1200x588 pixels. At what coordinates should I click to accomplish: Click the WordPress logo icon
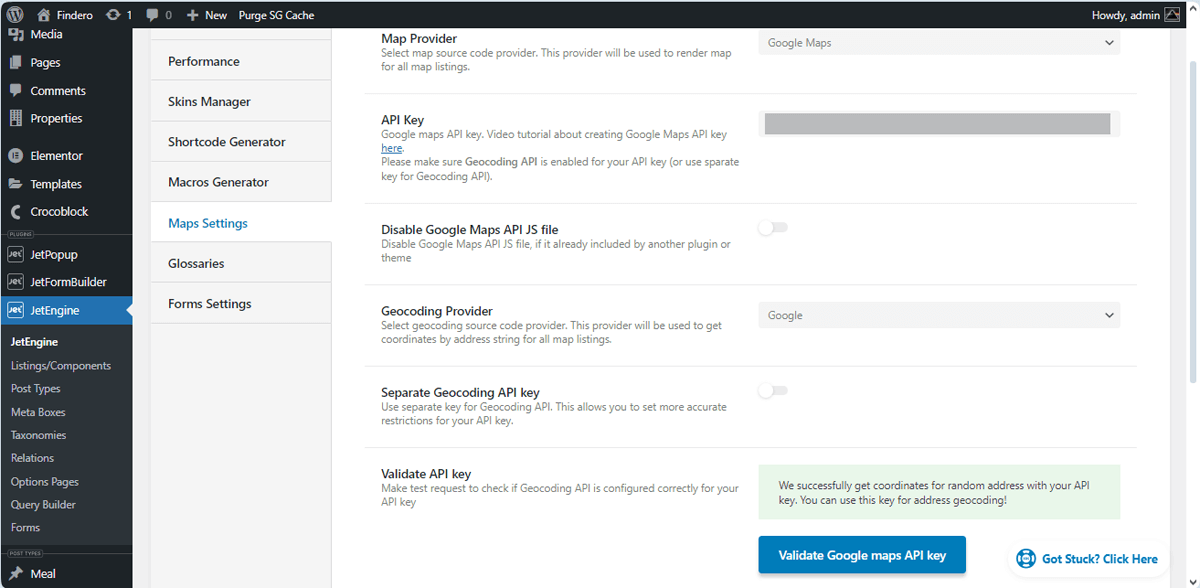(x=15, y=15)
